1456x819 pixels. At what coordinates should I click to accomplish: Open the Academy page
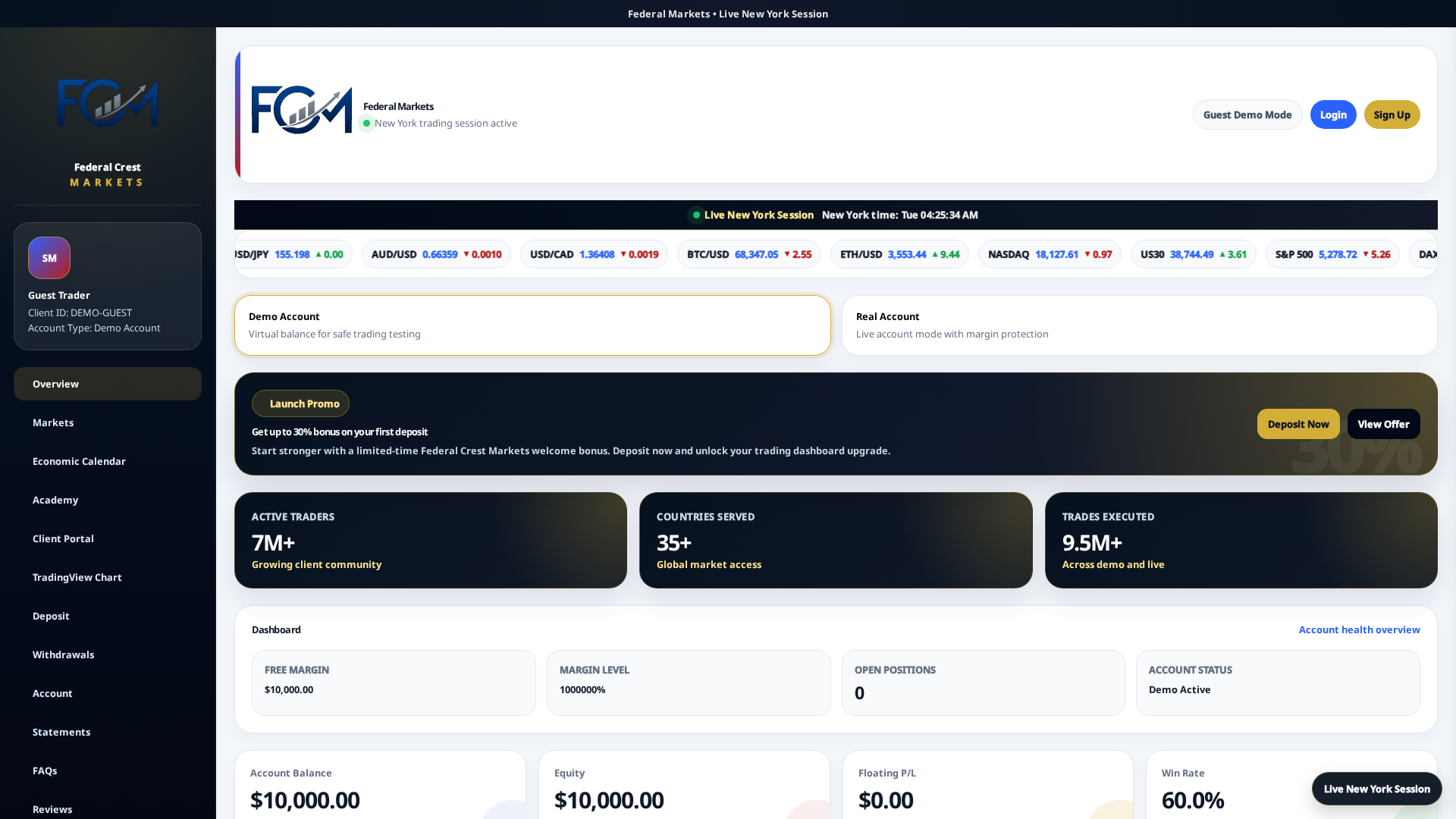click(108, 500)
